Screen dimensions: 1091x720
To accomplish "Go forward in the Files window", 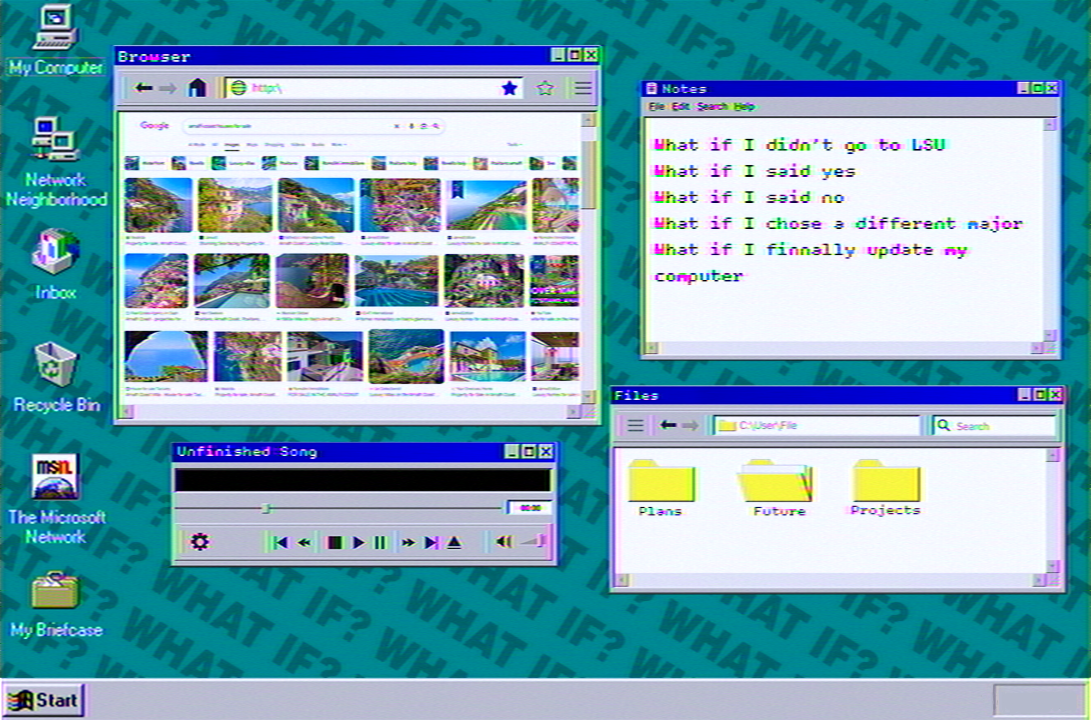I will click(690, 425).
